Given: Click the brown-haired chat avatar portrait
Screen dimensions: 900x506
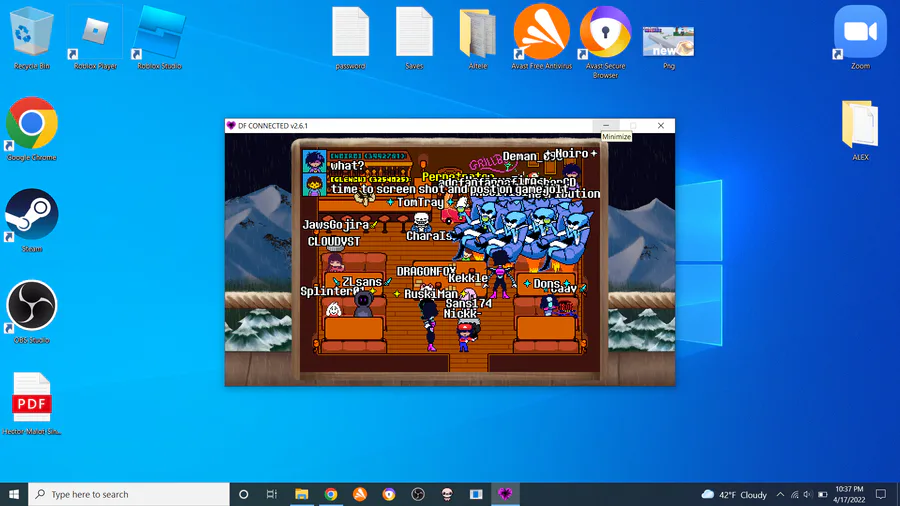Looking at the screenshot, I should pos(314,185).
